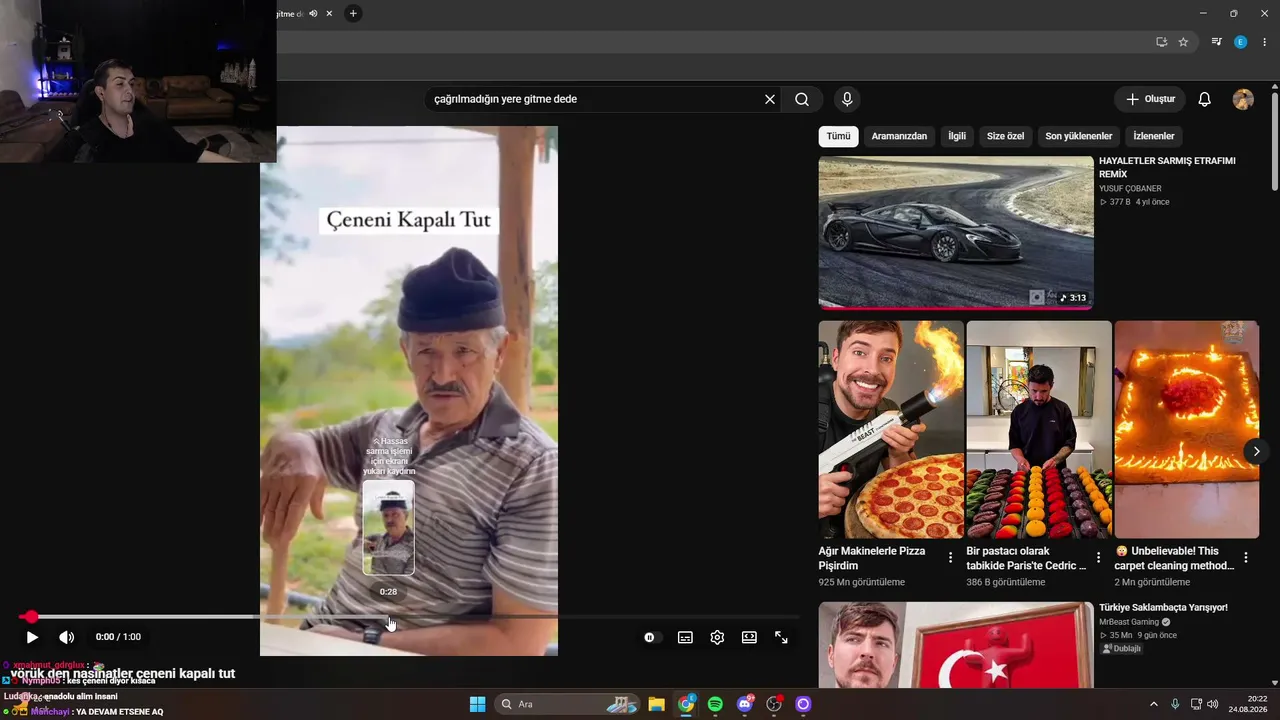This screenshot has height=720, width=1280.
Task: Open Google Chrome from the taskbar
Action: 686,704
